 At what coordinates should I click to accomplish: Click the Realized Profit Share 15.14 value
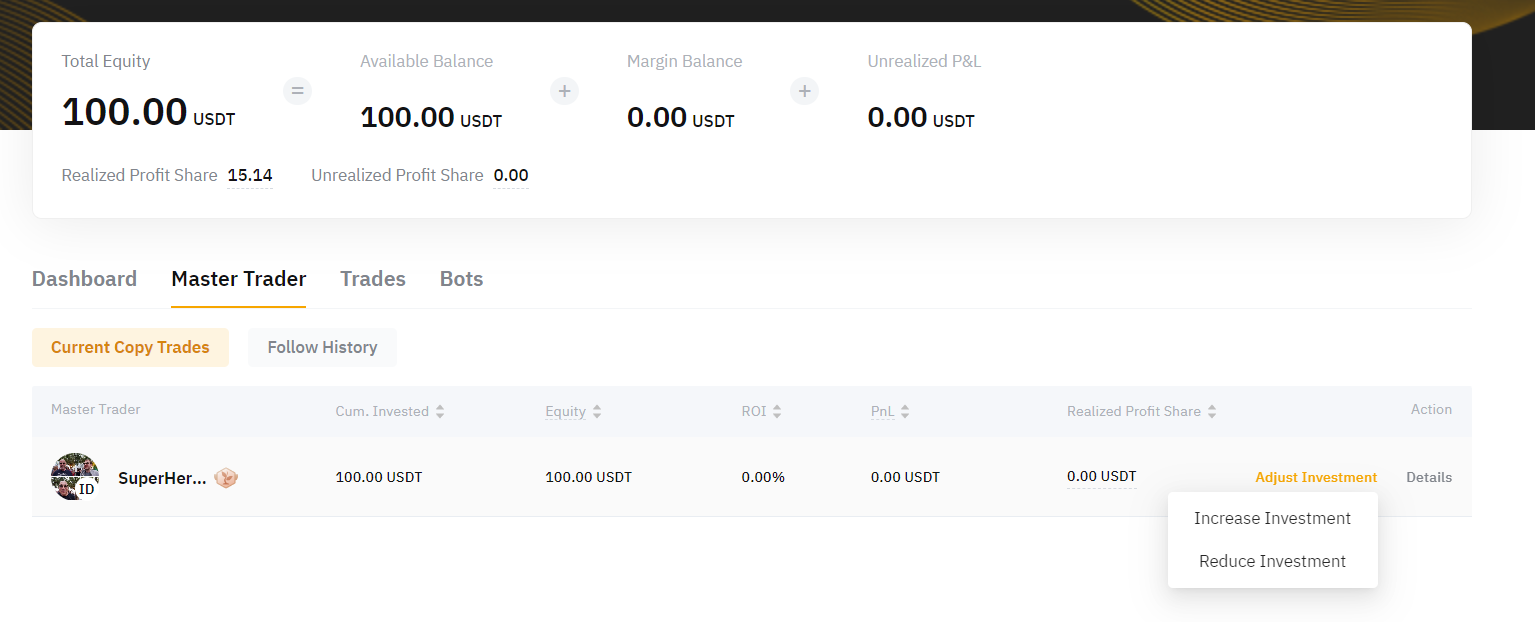pos(250,175)
